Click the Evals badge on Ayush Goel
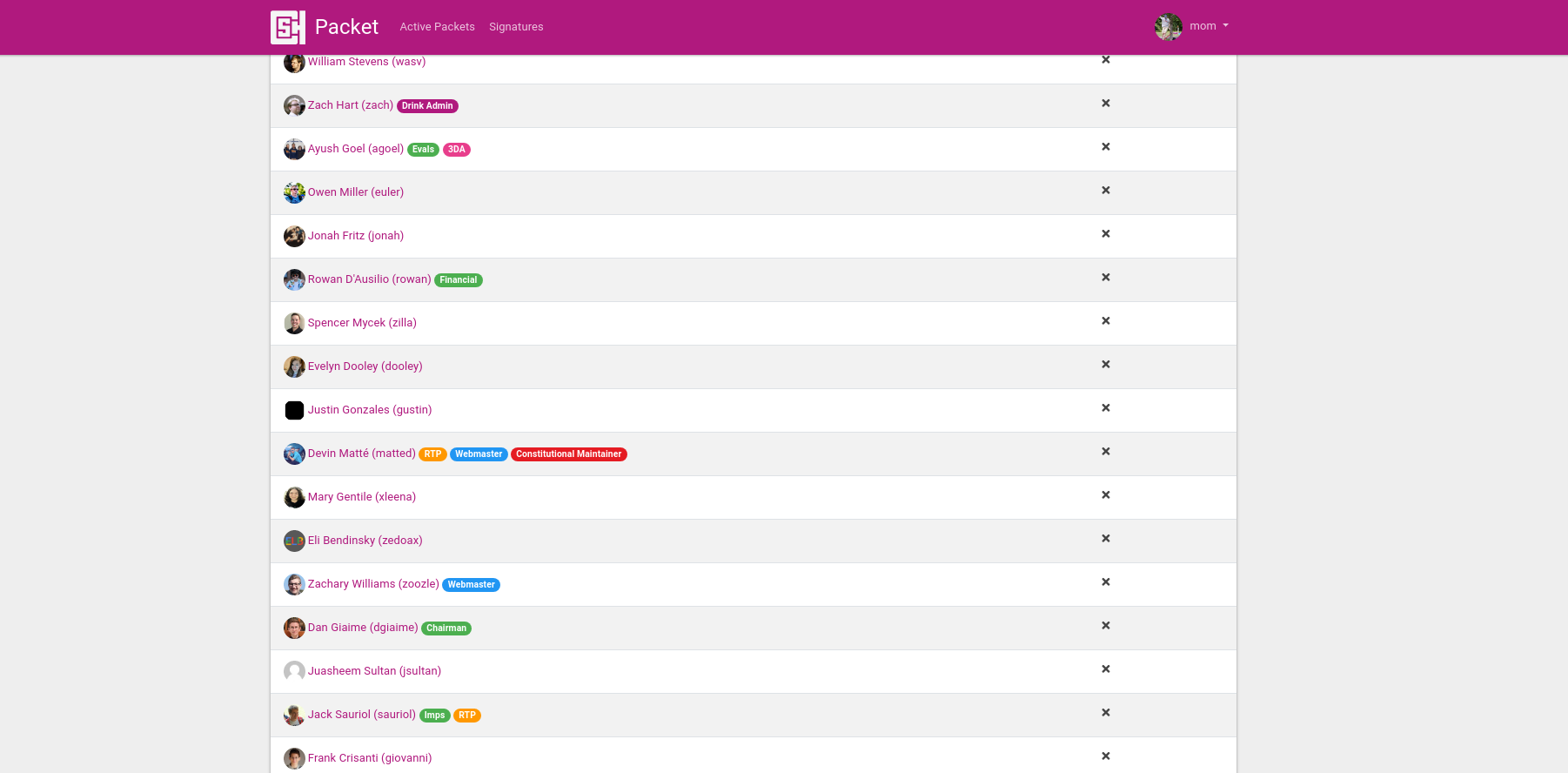Image resolution: width=1568 pixels, height=773 pixels. 423,150
